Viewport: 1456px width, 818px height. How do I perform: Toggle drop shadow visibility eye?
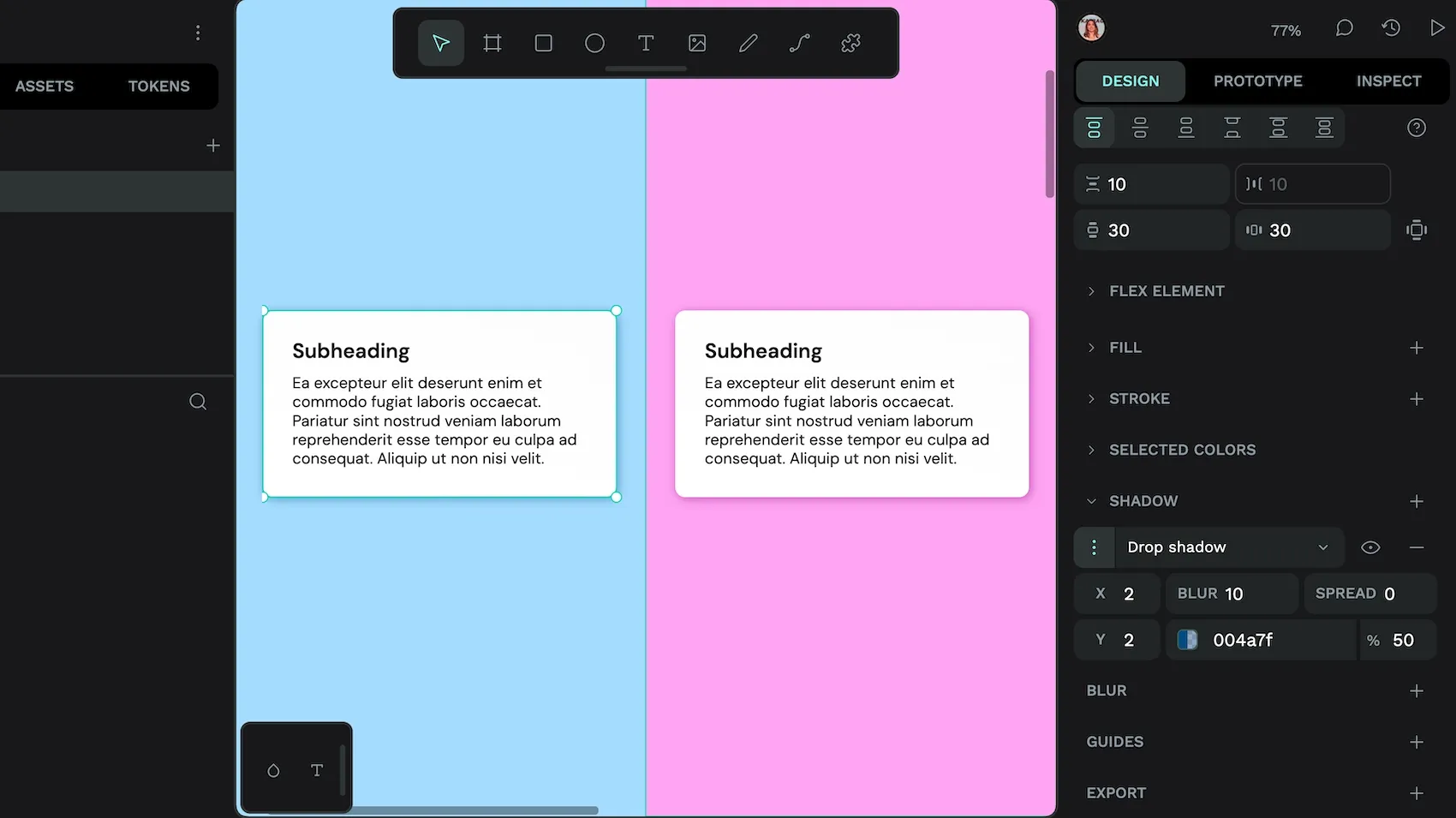point(1370,547)
